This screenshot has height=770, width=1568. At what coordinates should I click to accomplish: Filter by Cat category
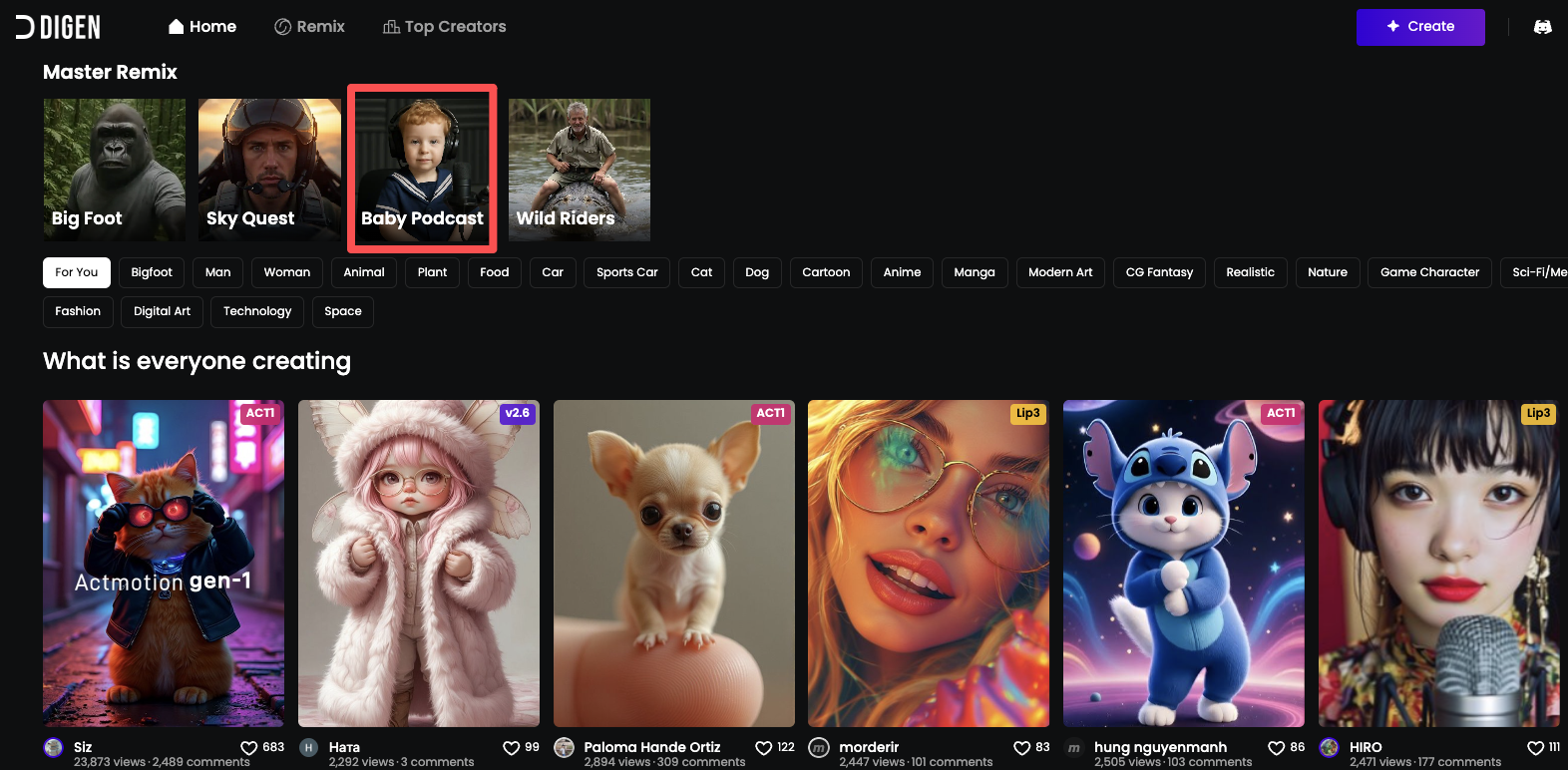(702, 272)
